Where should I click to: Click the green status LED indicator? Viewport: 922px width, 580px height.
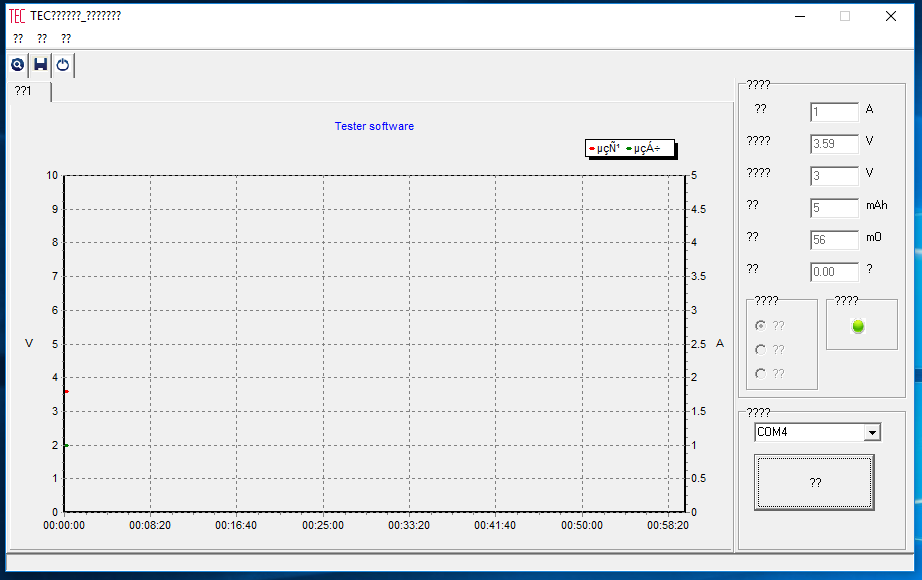tap(858, 326)
